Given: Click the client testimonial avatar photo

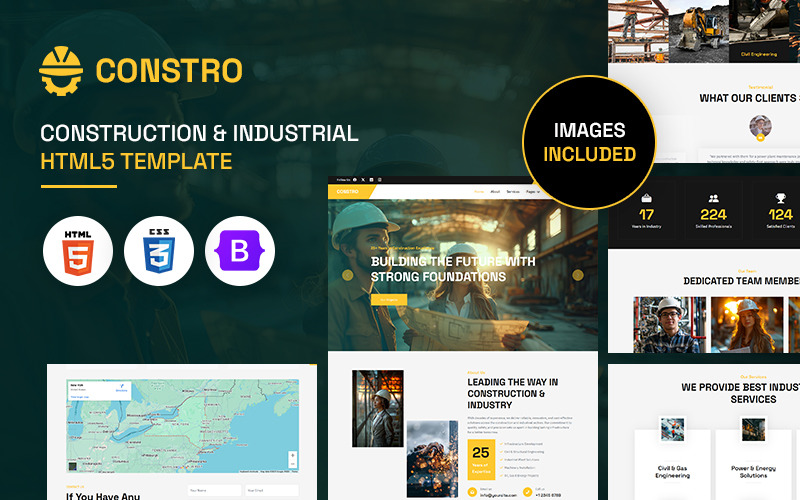Looking at the screenshot, I should pyautogui.click(x=760, y=127).
